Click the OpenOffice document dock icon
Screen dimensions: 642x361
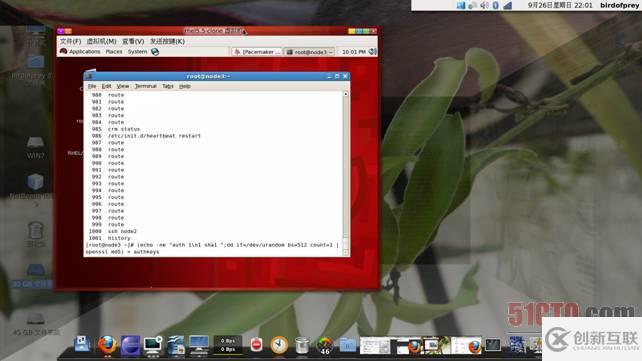pos(176,345)
